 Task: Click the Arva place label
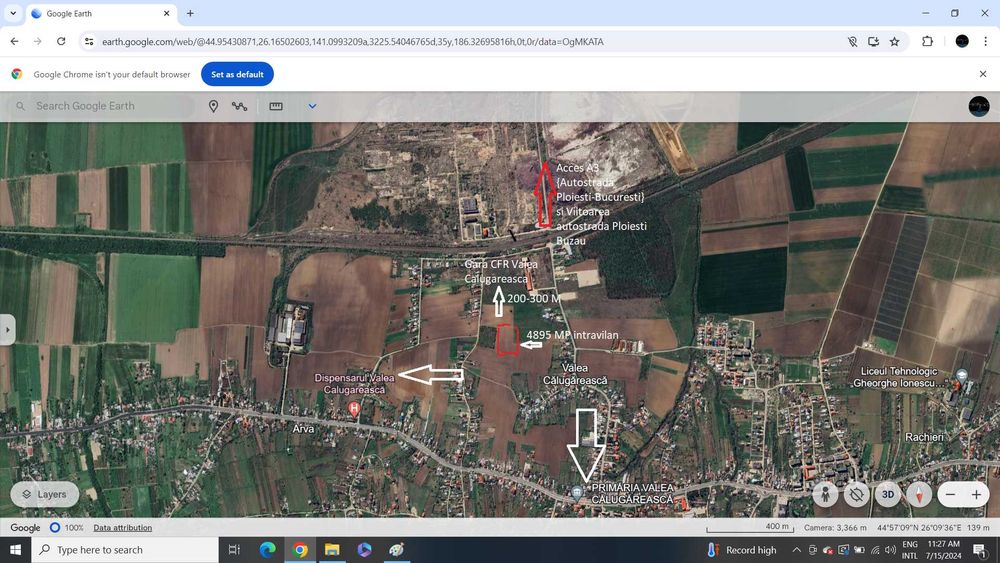tap(304, 428)
